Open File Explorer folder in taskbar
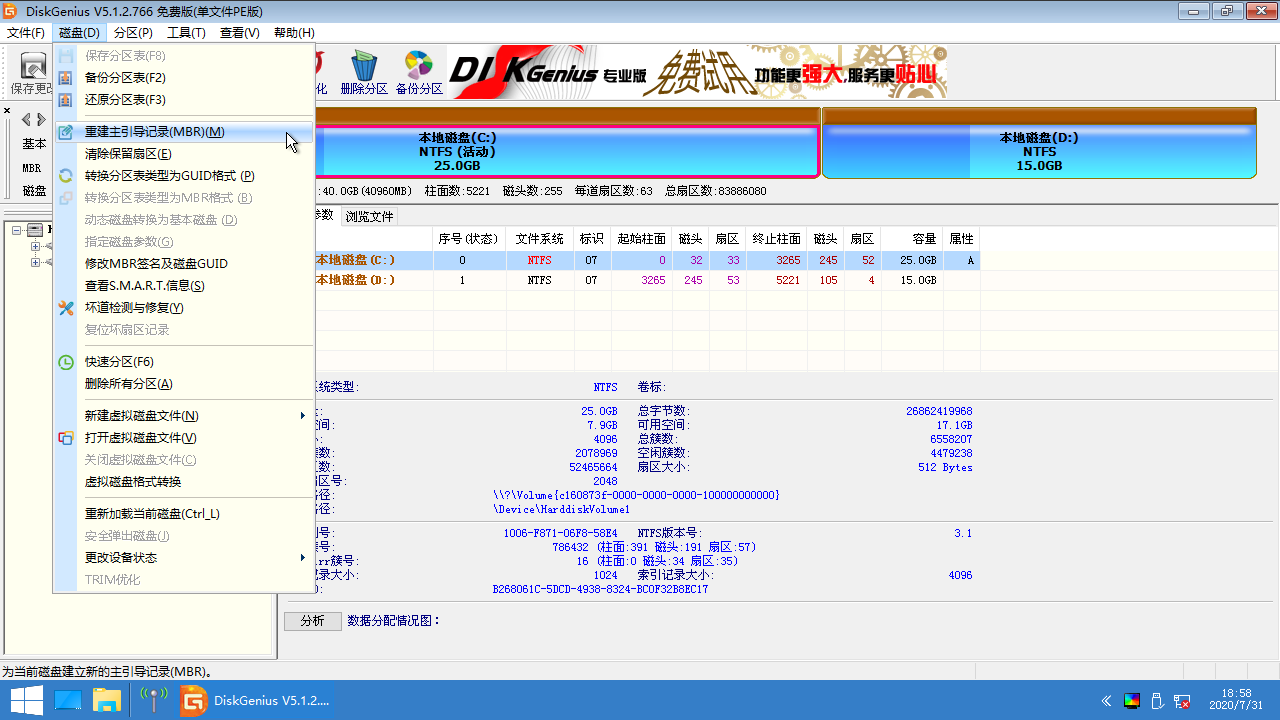Viewport: 1280px width, 720px height. pyautogui.click(x=107, y=700)
